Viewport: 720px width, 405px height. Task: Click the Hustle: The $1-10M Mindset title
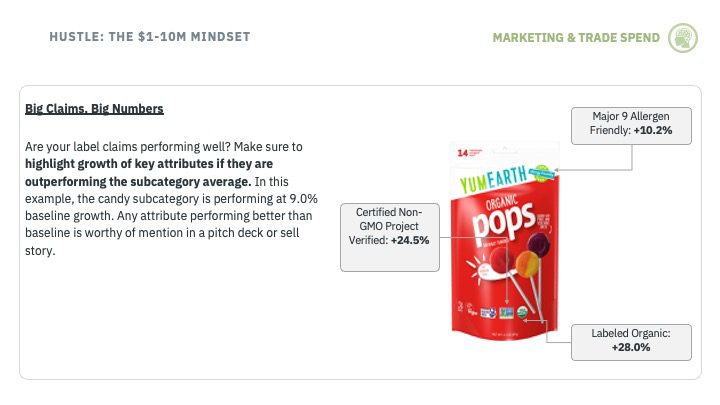coord(150,37)
